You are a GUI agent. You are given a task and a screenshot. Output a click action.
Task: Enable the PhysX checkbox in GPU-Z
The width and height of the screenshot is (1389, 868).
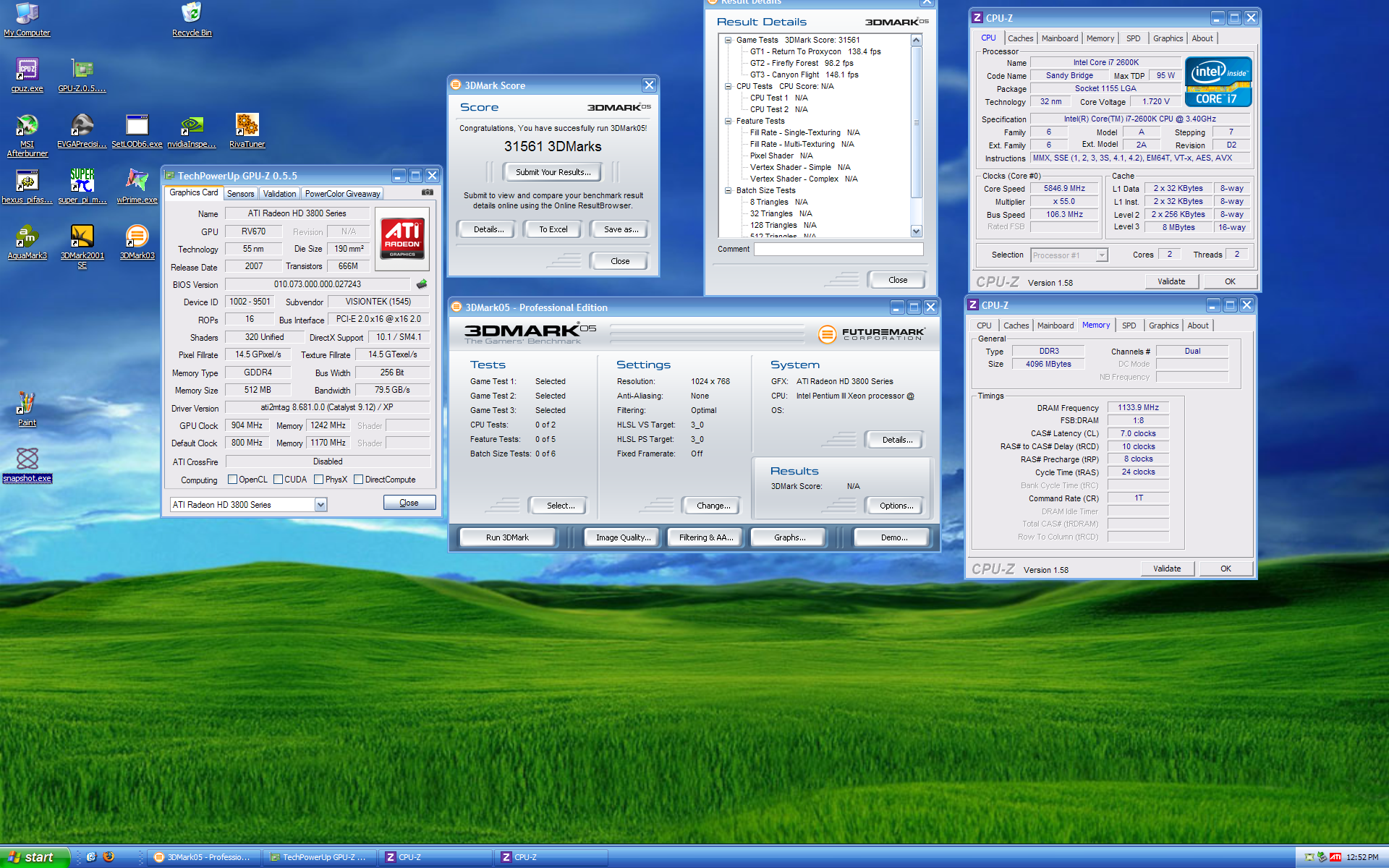click(x=318, y=479)
